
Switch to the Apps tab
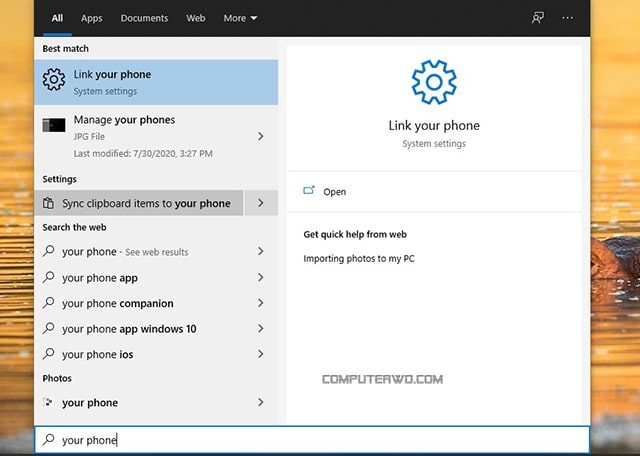(91, 18)
